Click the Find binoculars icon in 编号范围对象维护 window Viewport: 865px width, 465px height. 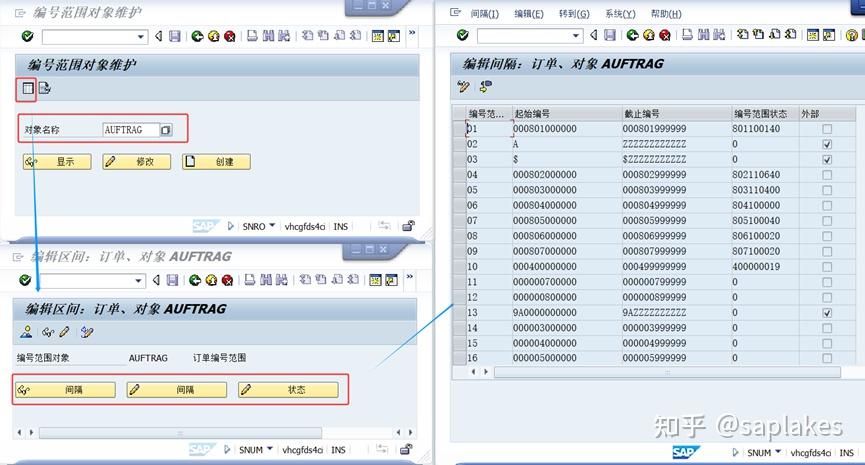[268, 36]
